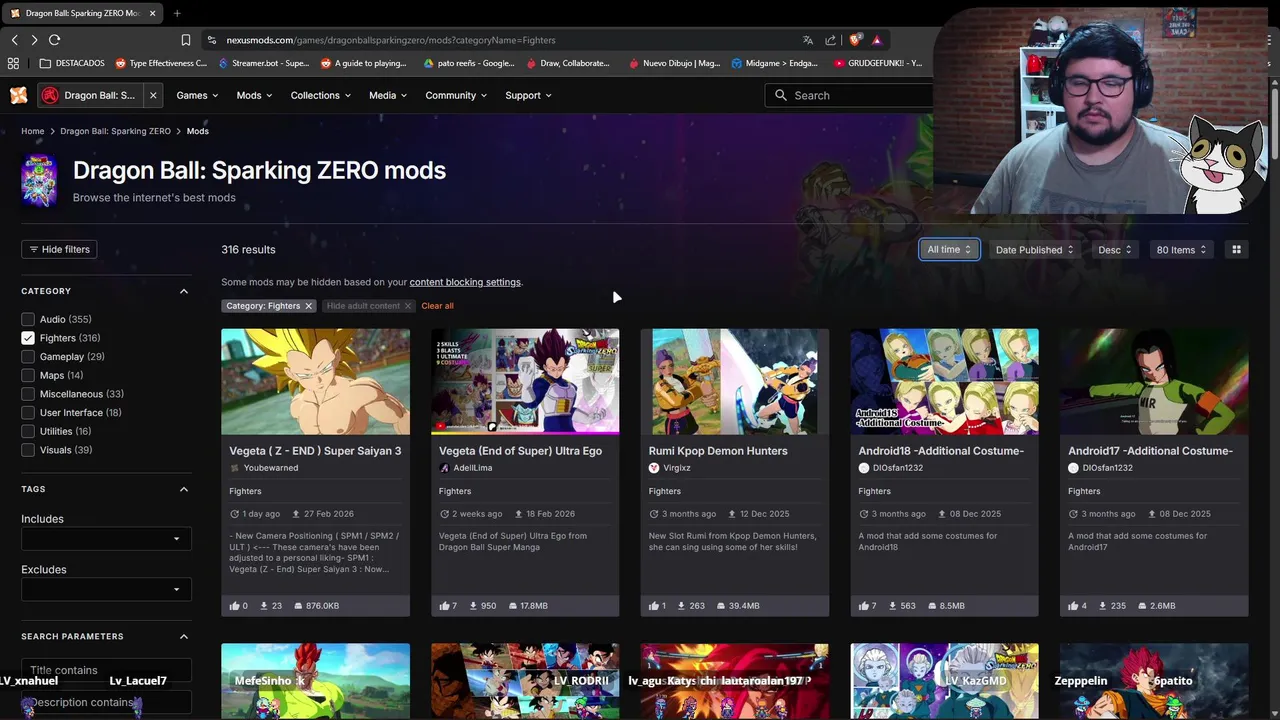Open Vegeta (Z - END) Super Saiyan 3 mod
This screenshot has height=720, width=1280.
315,451
